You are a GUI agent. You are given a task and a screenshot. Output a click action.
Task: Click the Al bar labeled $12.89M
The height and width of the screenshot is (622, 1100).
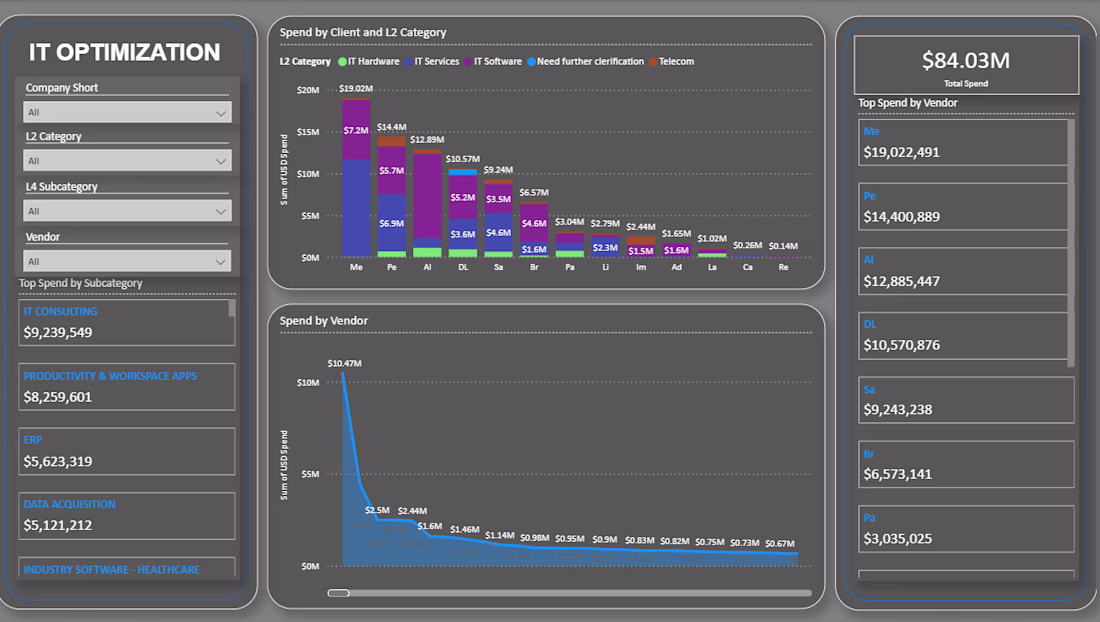tap(427, 203)
